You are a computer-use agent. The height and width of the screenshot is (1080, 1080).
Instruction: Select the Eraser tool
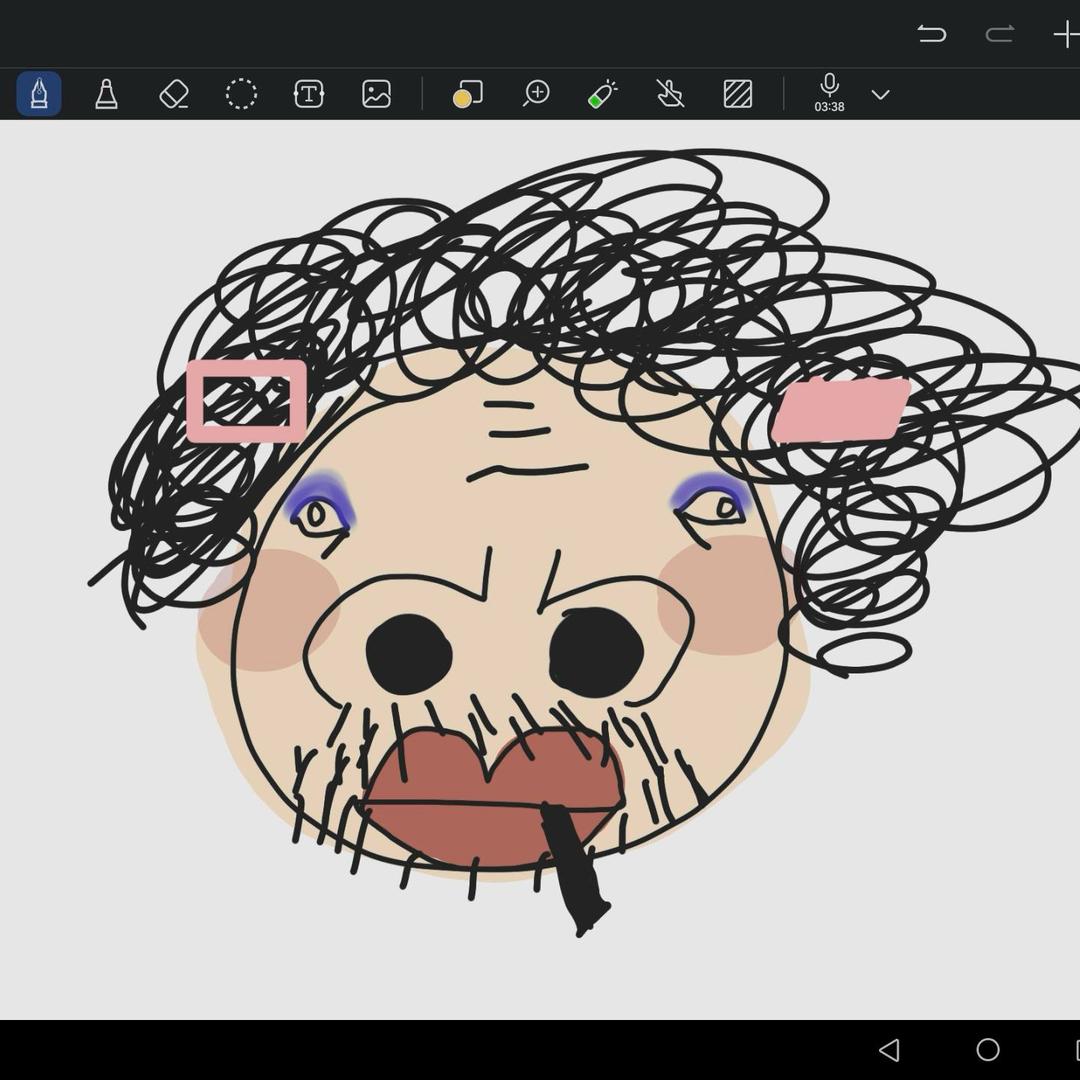pos(174,94)
